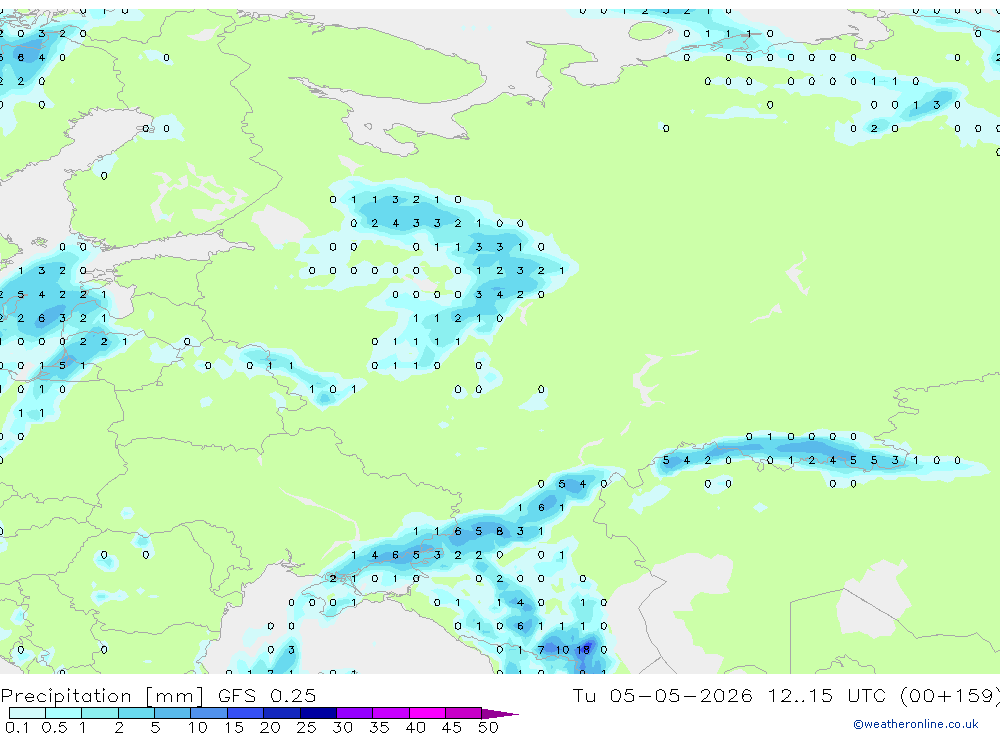Viewport: 1000px width, 733px height.
Task: Click the legend swatch between 20 and 25
Action: (x=282, y=713)
